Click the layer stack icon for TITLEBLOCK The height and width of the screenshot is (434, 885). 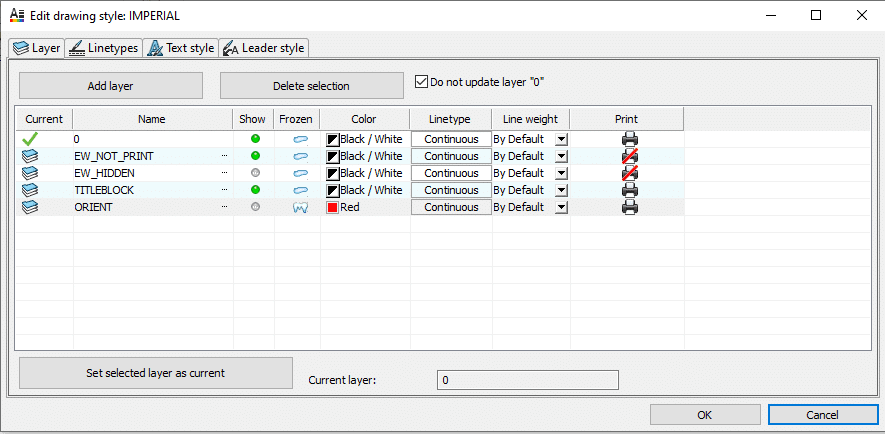pyautogui.click(x=30, y=190)
